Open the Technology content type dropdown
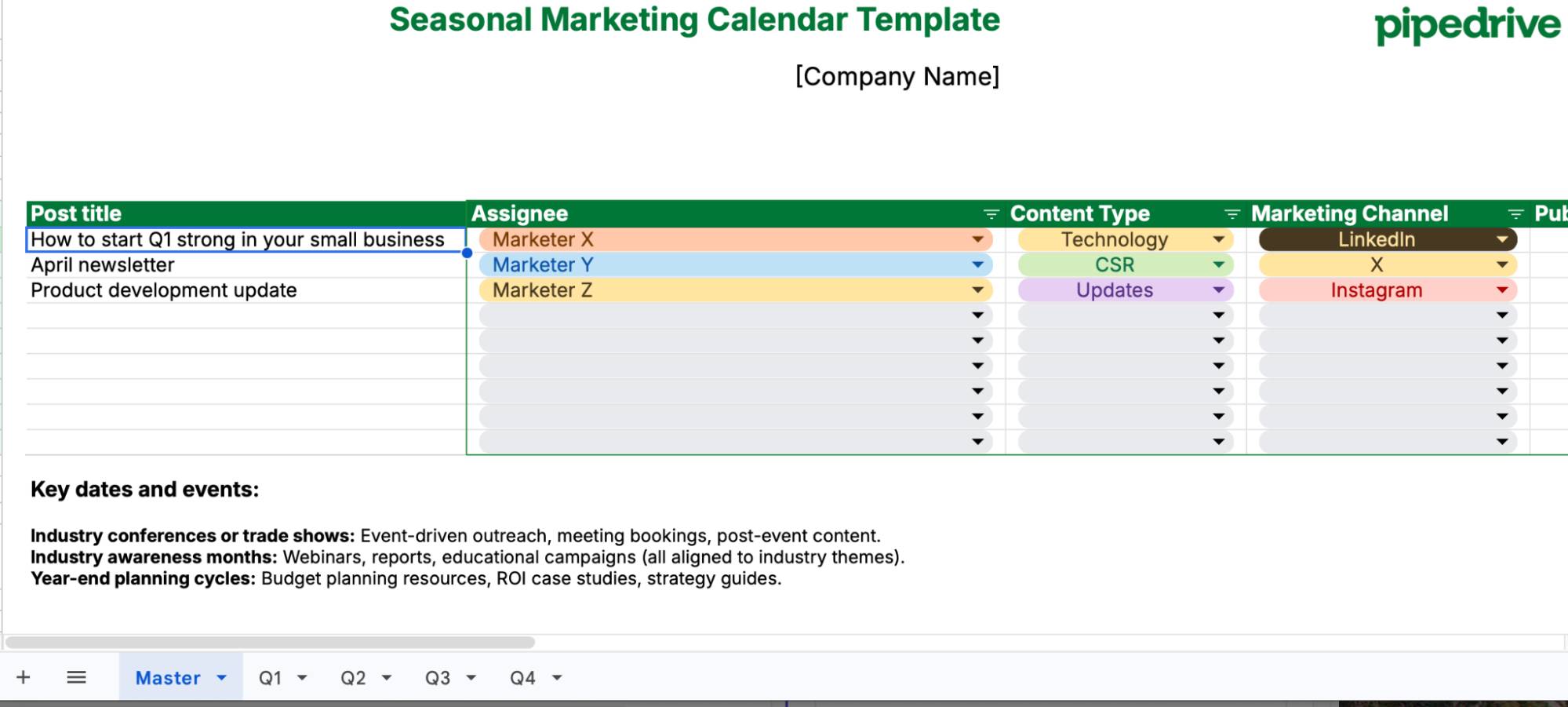Image resolution: width=1568 pixels, height=707 pixels. click(1218, 239)
